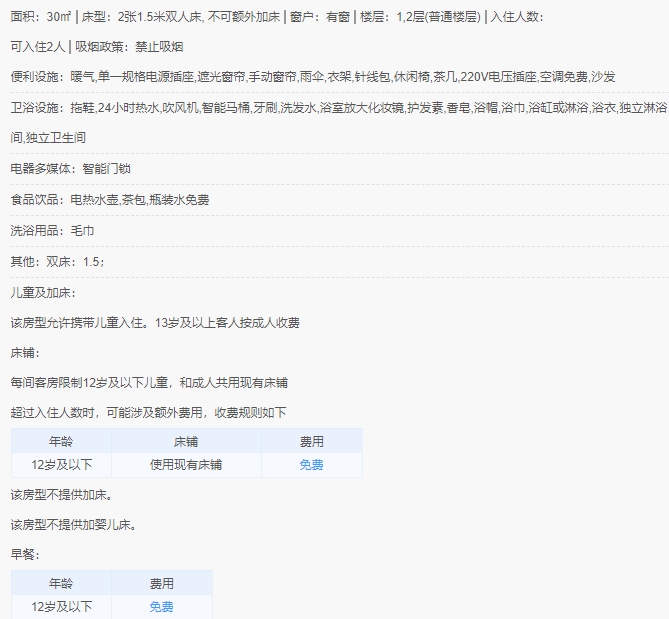
Task: Click the '卫浴设施' label
Action: (35, 108)
